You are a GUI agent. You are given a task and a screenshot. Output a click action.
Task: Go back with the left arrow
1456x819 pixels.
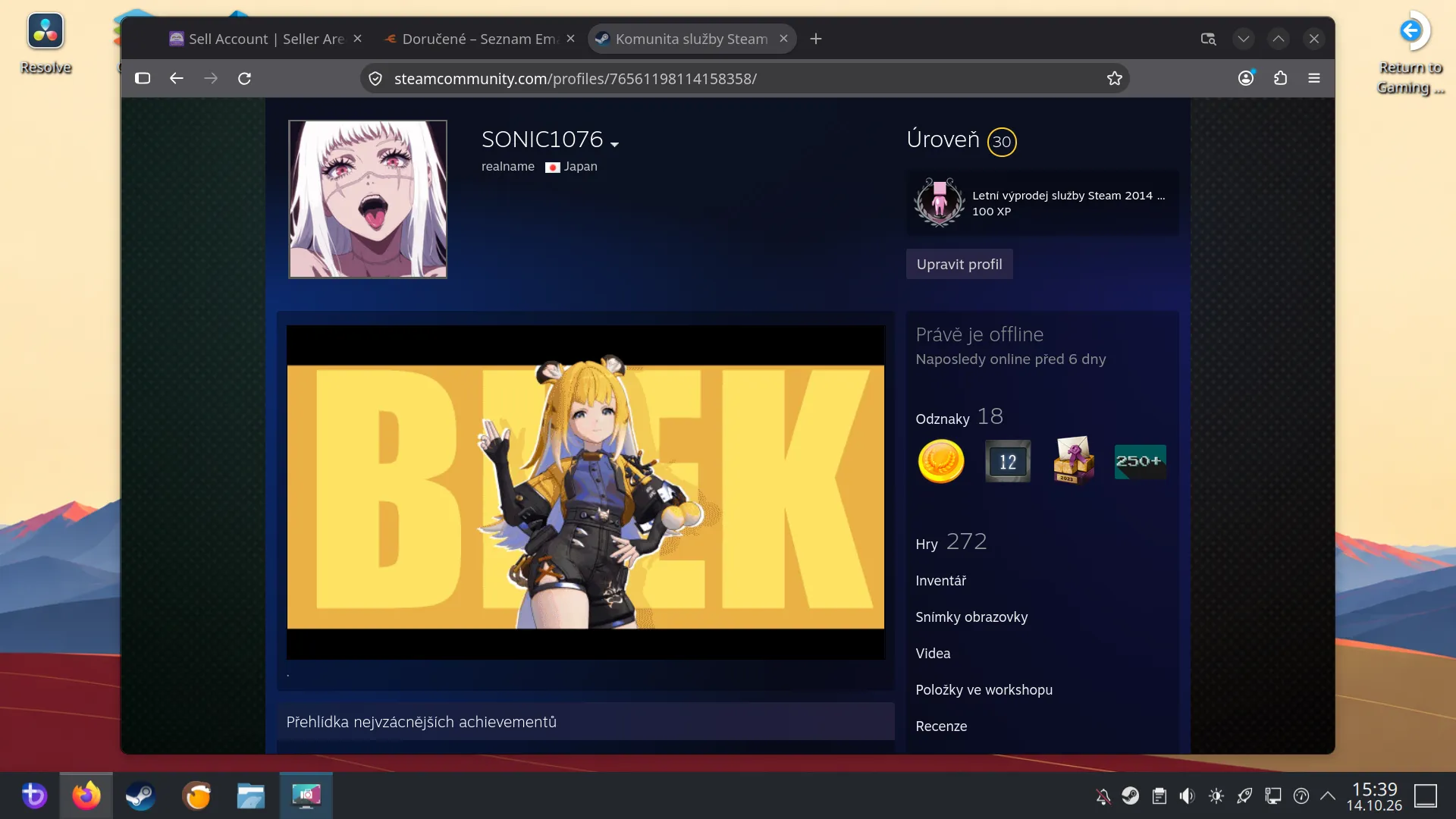(x=177, y=78)
